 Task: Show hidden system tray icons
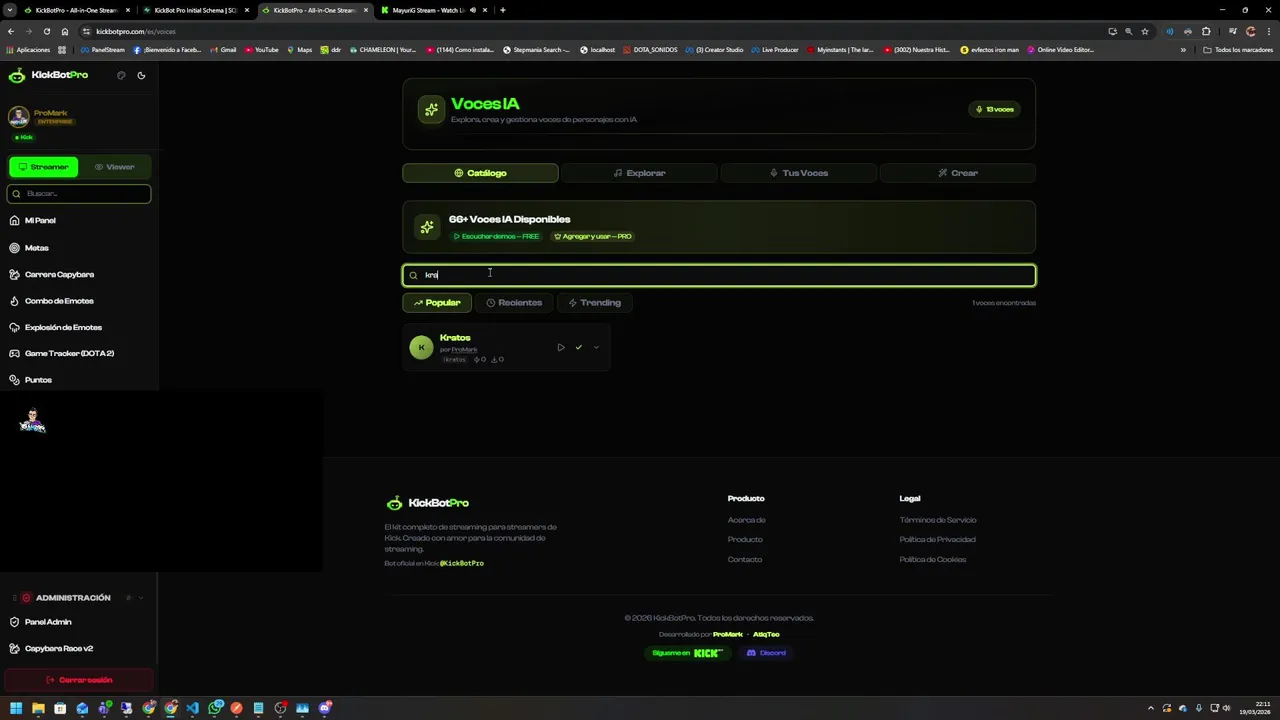1150,708
